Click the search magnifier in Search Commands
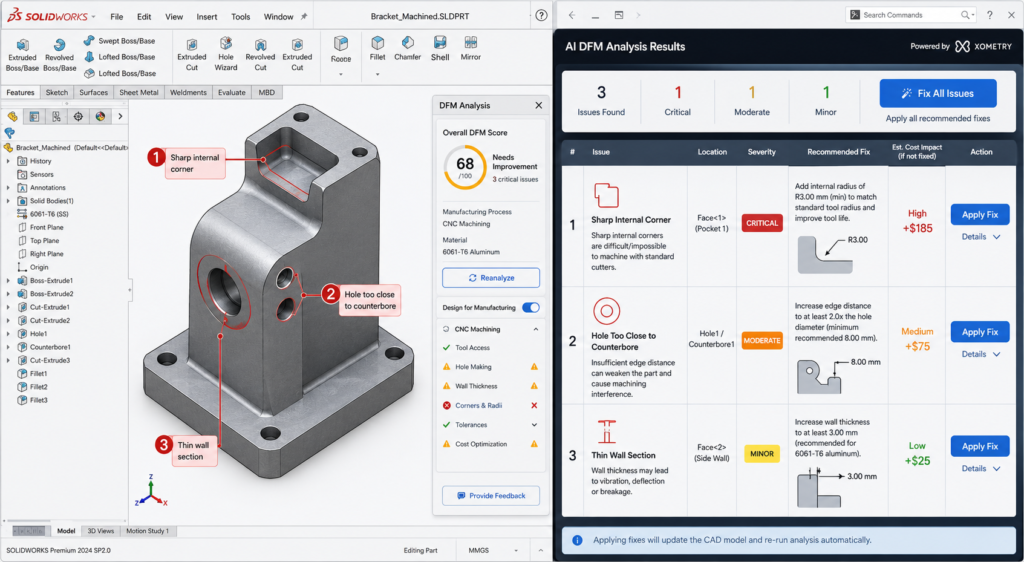The width and height of the screenshot is (1024, 562). (965, 15)
